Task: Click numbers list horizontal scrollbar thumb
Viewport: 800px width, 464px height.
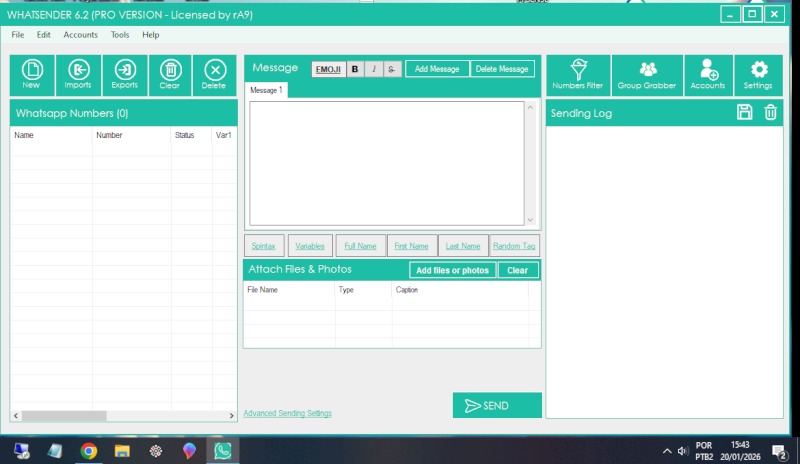Action: (64, 416)
